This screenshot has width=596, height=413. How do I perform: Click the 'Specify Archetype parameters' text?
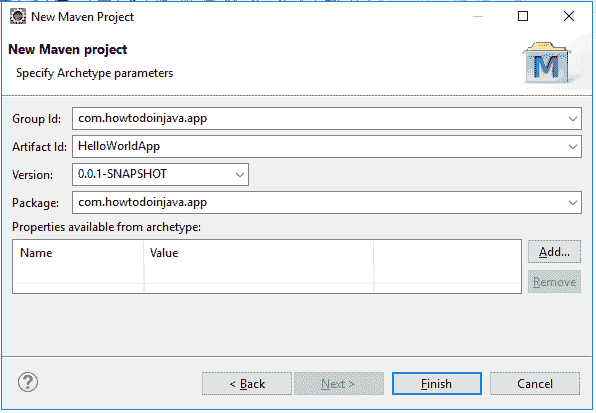click(x=95, y=73)
